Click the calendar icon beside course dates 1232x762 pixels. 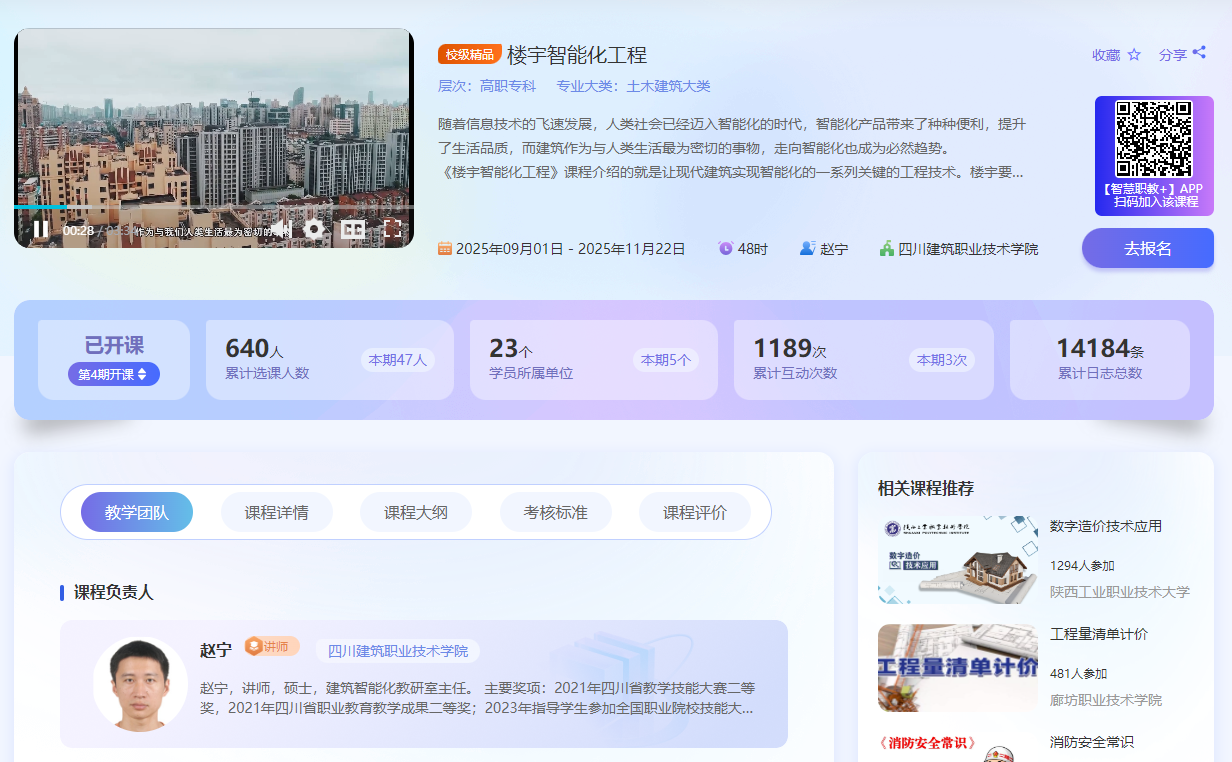click(x=445, y=249)
